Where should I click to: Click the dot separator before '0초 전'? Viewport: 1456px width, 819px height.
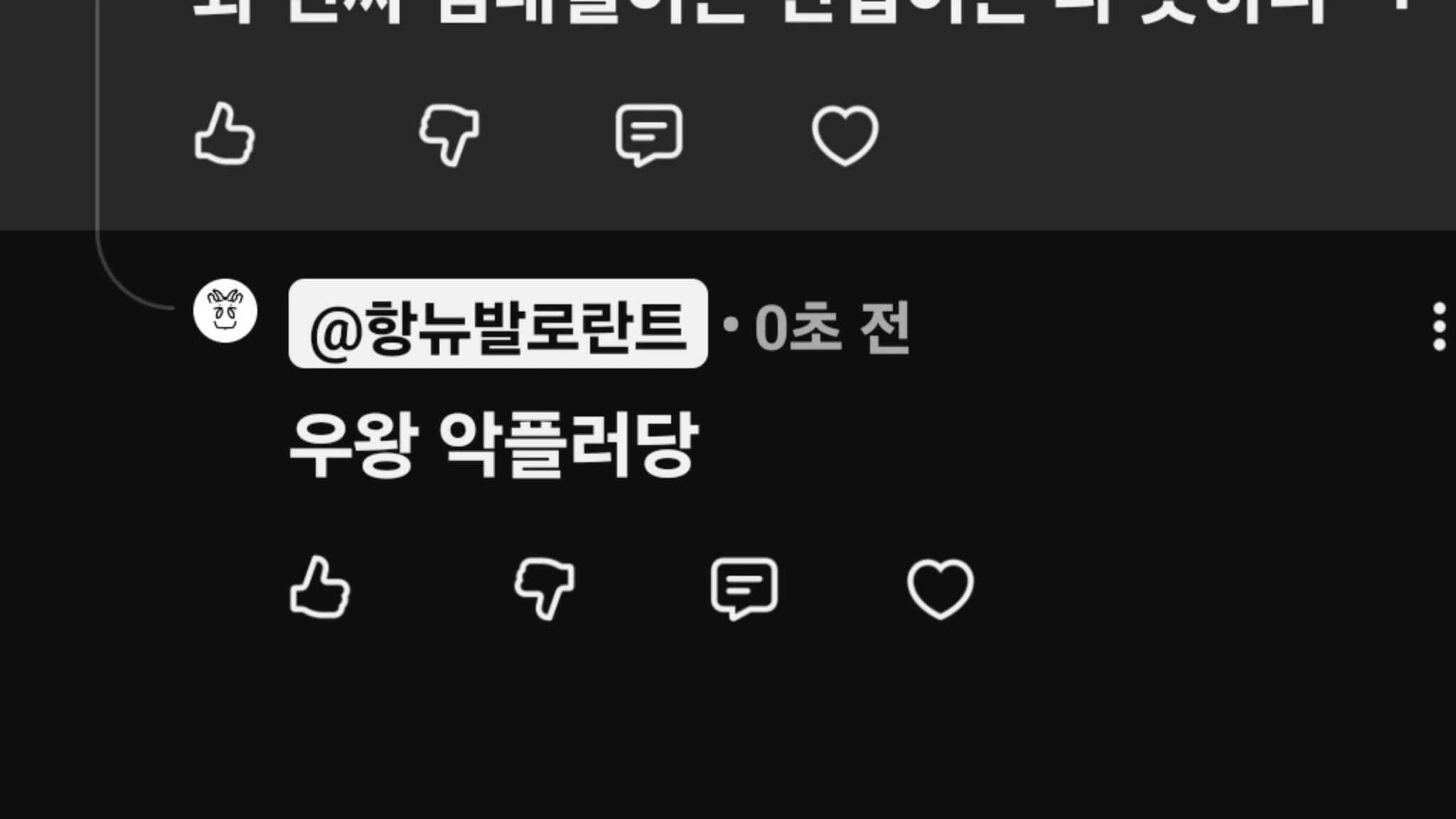731,325
